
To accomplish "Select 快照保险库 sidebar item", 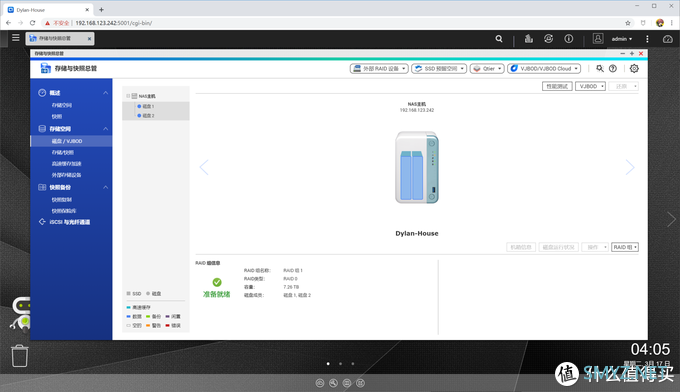I will pos(64,211).
